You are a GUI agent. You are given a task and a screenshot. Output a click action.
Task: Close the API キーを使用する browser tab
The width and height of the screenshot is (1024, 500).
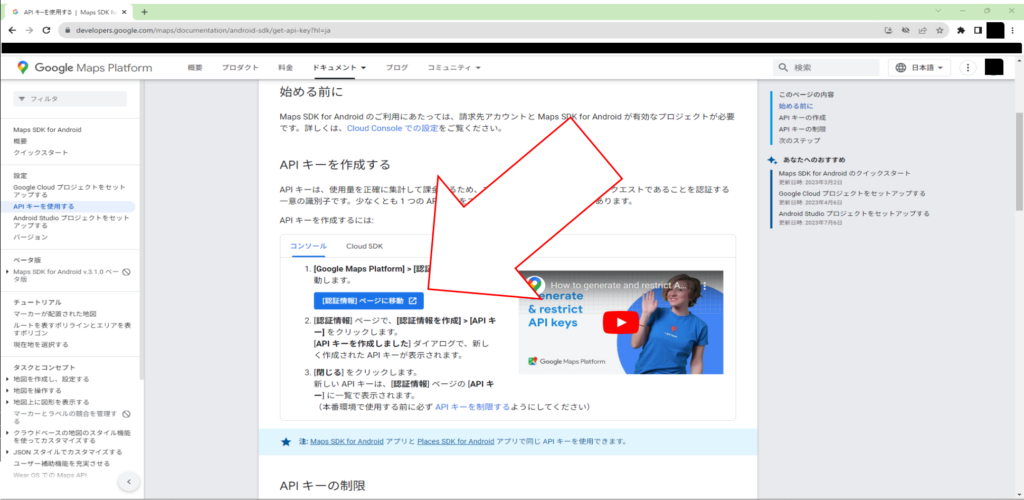125,12
